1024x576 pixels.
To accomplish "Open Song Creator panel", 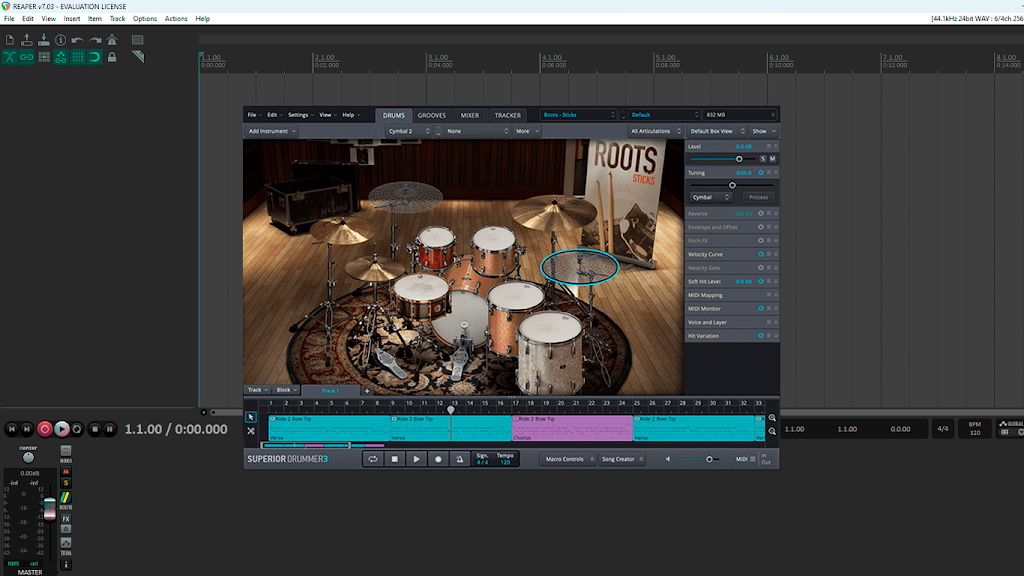I will (622, 459).
